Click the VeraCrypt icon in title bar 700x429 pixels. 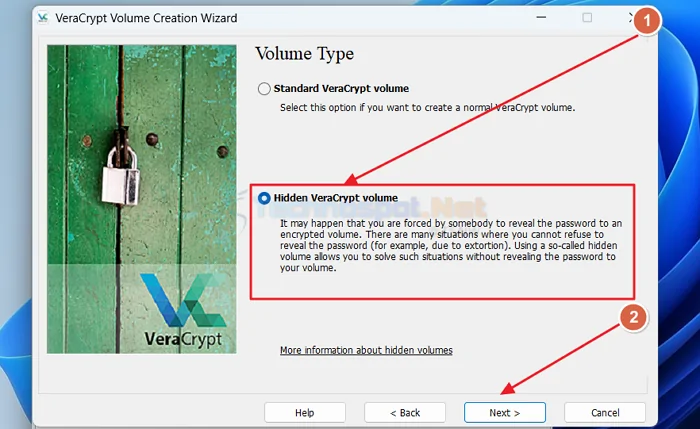[43, 18]
